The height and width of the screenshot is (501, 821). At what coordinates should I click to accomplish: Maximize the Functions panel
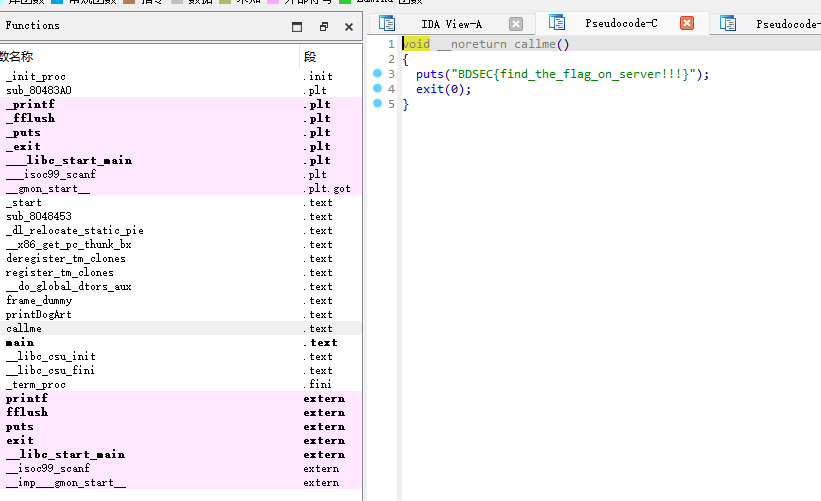[x=297, y=27]
